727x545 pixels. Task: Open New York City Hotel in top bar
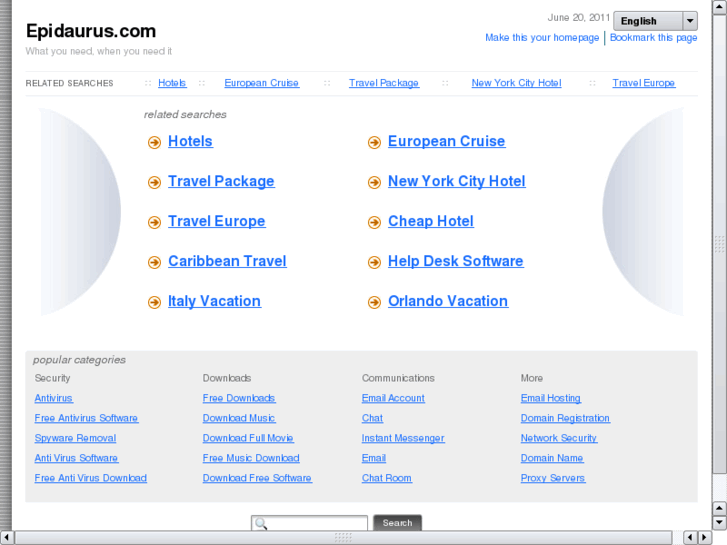(517, 83)
